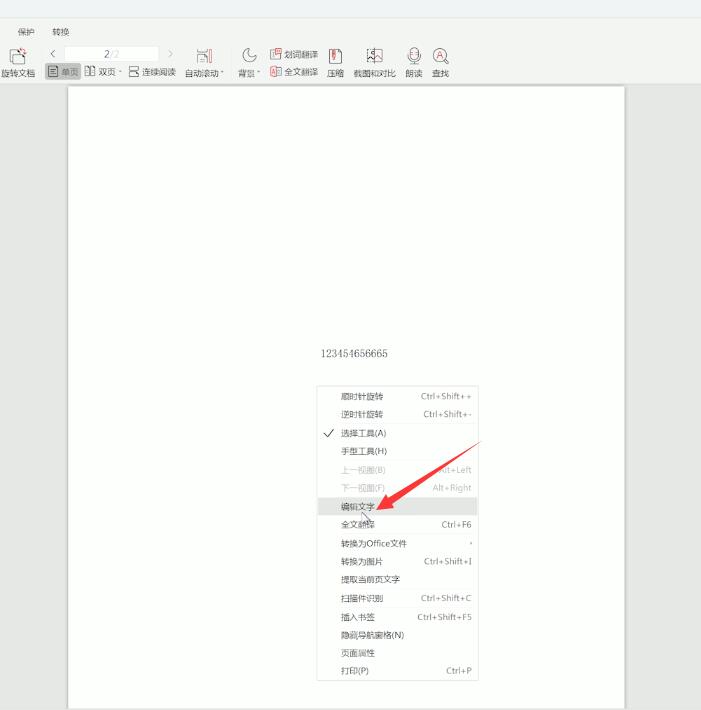This screenshot has height=710, width=701.
Task: Click the Auto Scroll (自动滚动) icon
Action: (204, 56)
